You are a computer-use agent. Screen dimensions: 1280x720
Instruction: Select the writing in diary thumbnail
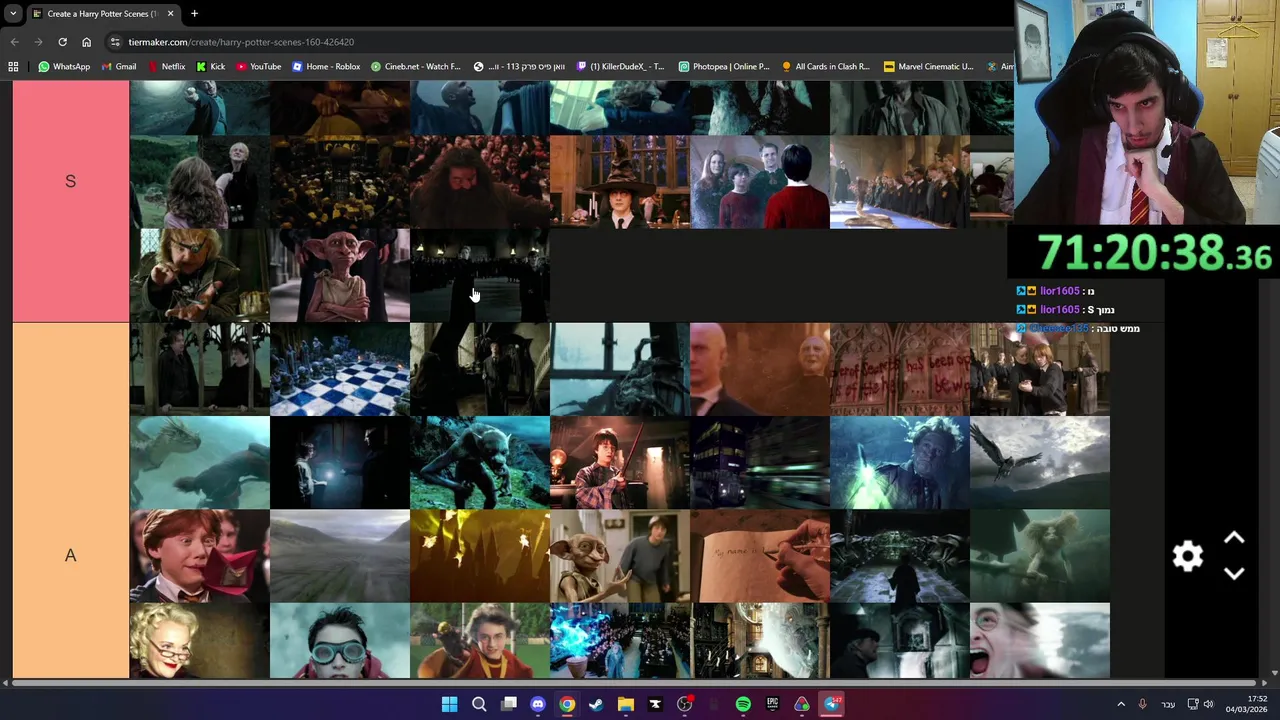pyautogui.click(x=760, y=556)
